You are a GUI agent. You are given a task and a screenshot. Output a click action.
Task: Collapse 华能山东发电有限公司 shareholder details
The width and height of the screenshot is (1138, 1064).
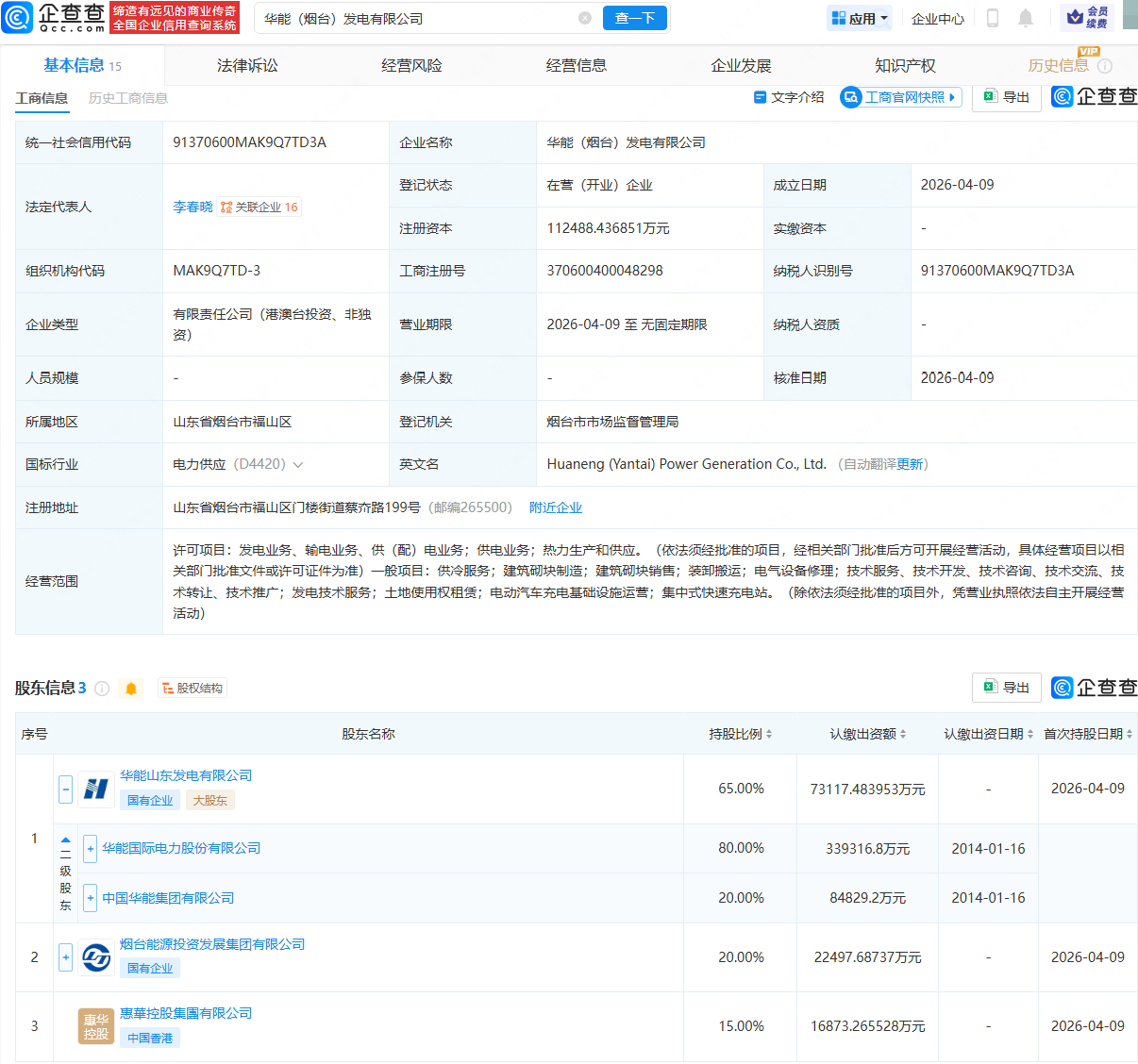coord(64,789)
